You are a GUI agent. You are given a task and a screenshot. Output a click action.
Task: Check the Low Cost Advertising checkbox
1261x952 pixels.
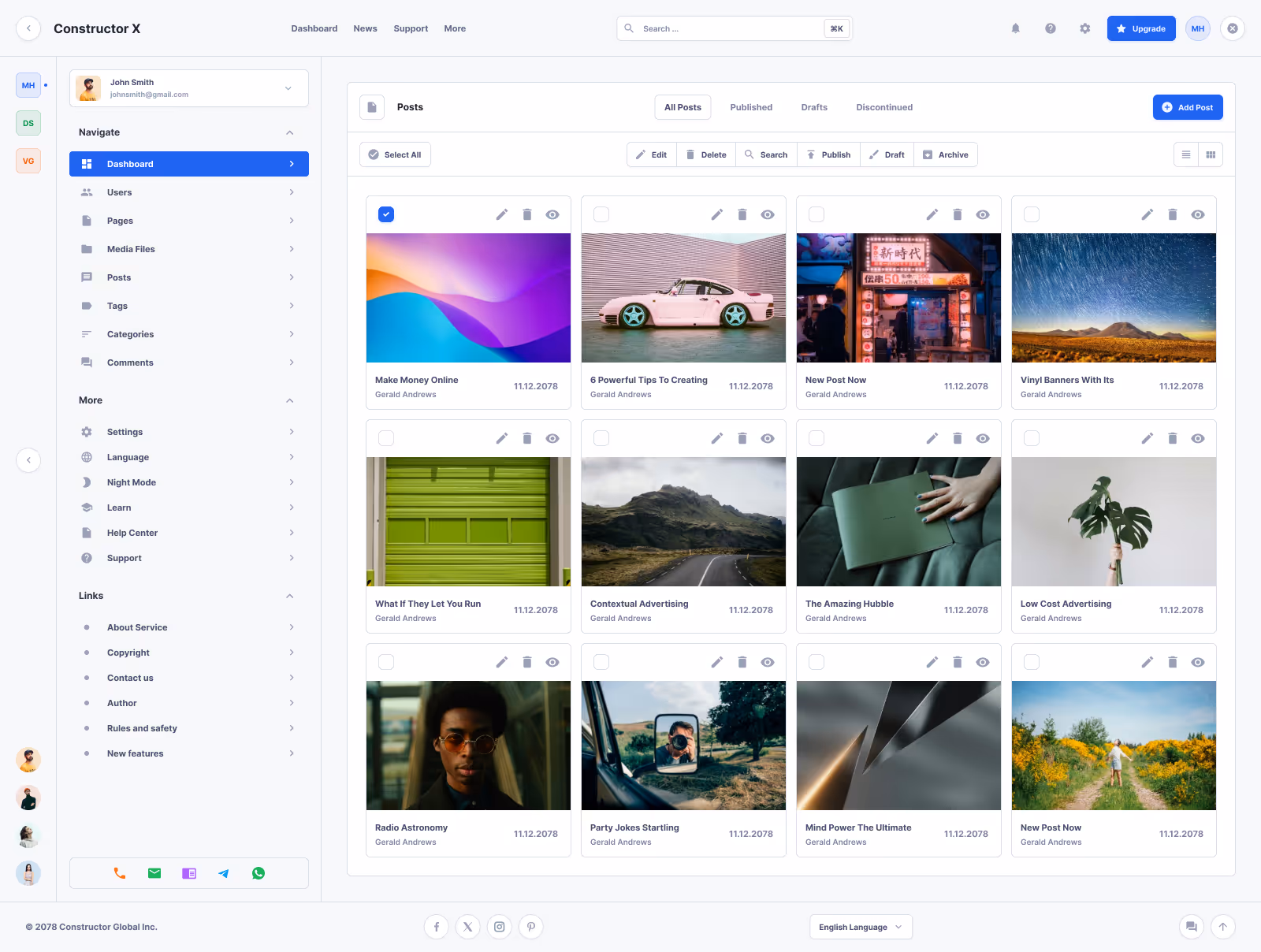click(1032, 438)
